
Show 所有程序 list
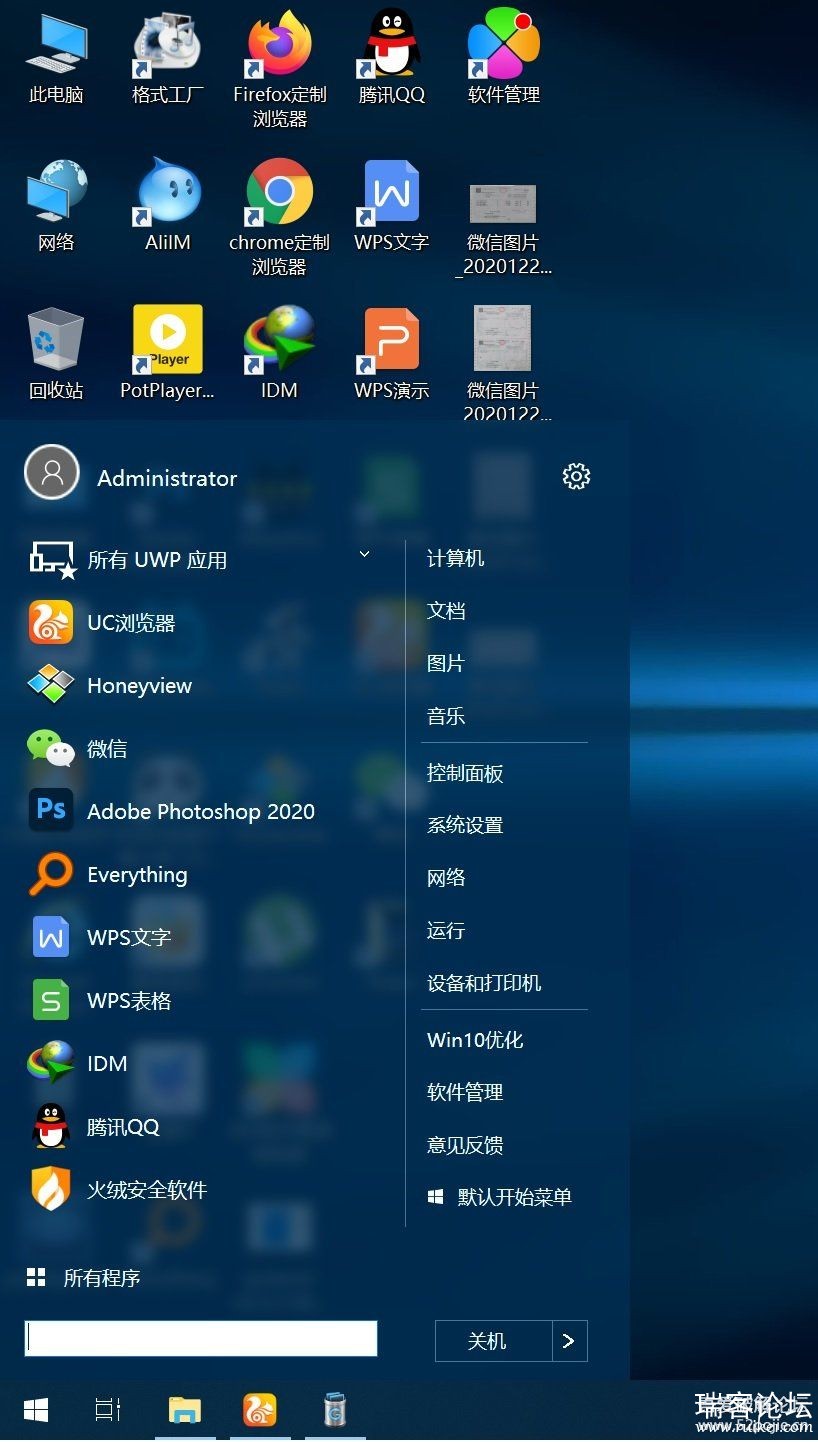click(84, 1278)
